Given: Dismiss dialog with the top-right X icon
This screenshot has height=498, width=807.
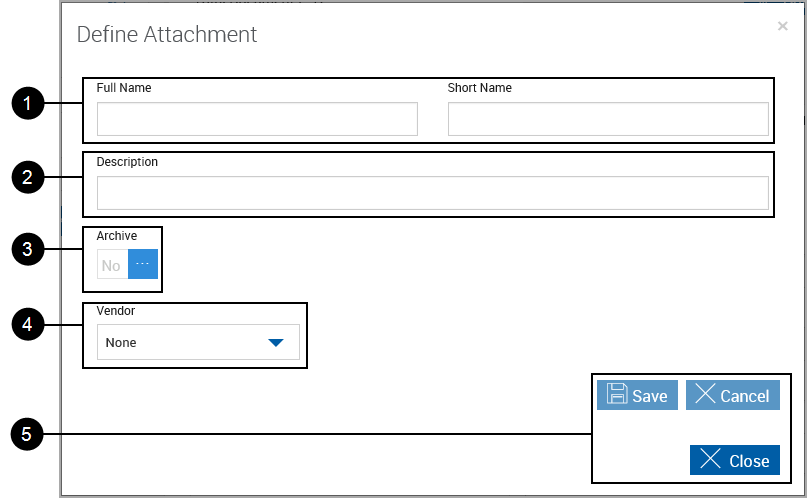Looking at the screenshot, I should tap(782, 26).
